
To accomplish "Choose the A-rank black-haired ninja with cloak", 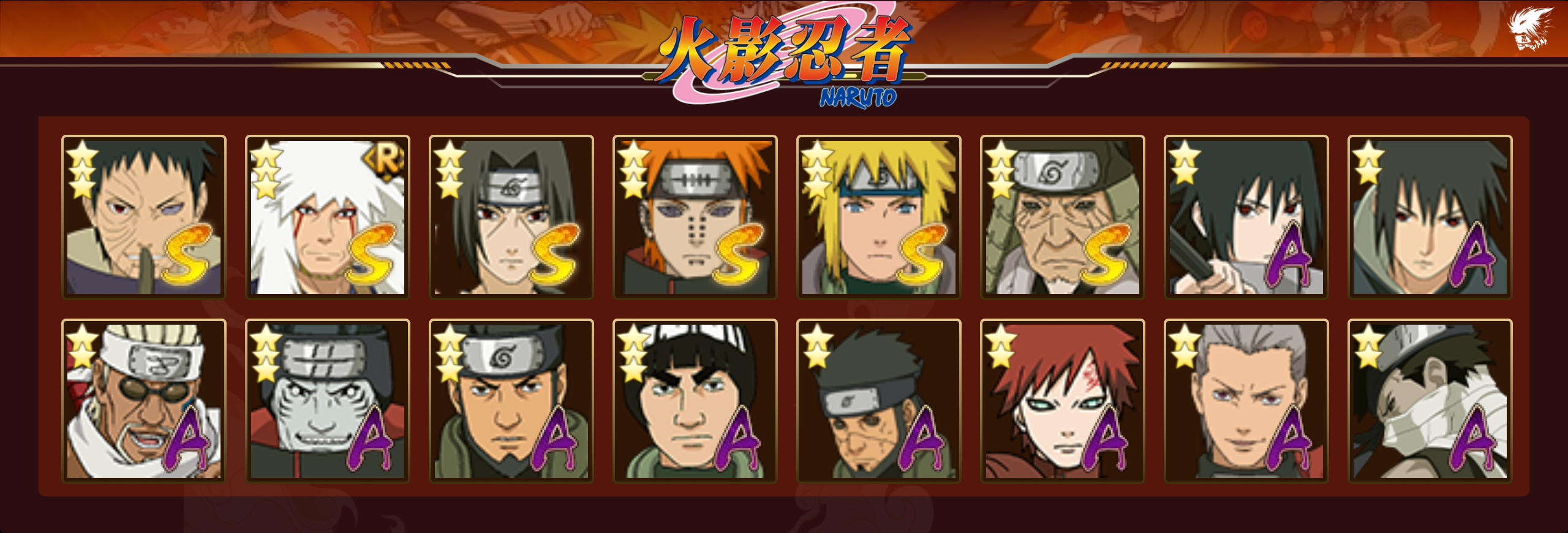I will 1430,217.
